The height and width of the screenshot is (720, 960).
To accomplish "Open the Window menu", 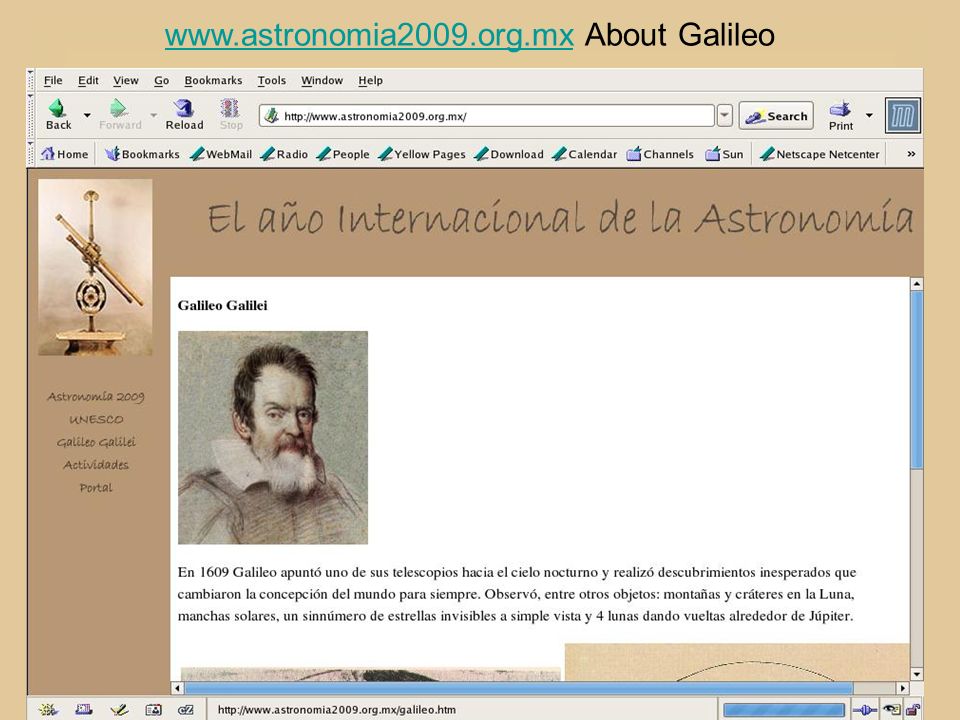I will [x=322, y=80].
